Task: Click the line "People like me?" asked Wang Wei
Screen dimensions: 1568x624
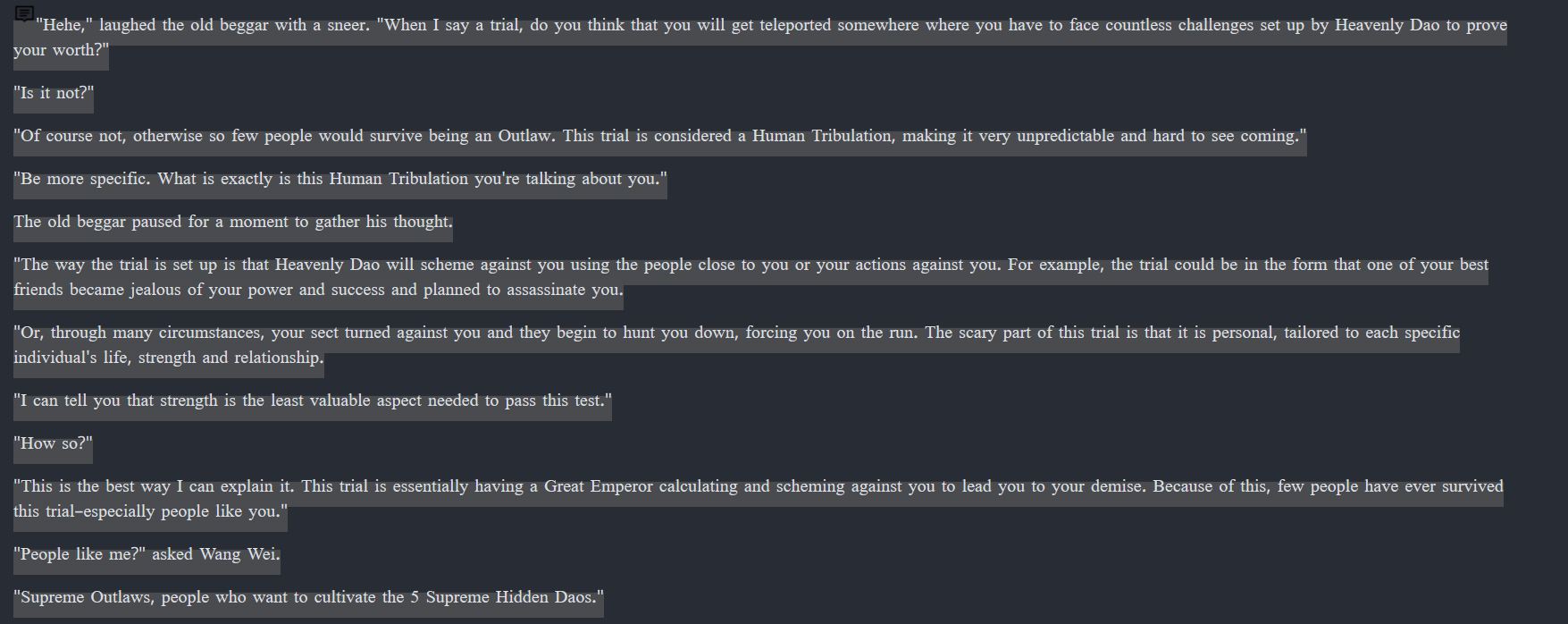Action: tap(147, 554)
